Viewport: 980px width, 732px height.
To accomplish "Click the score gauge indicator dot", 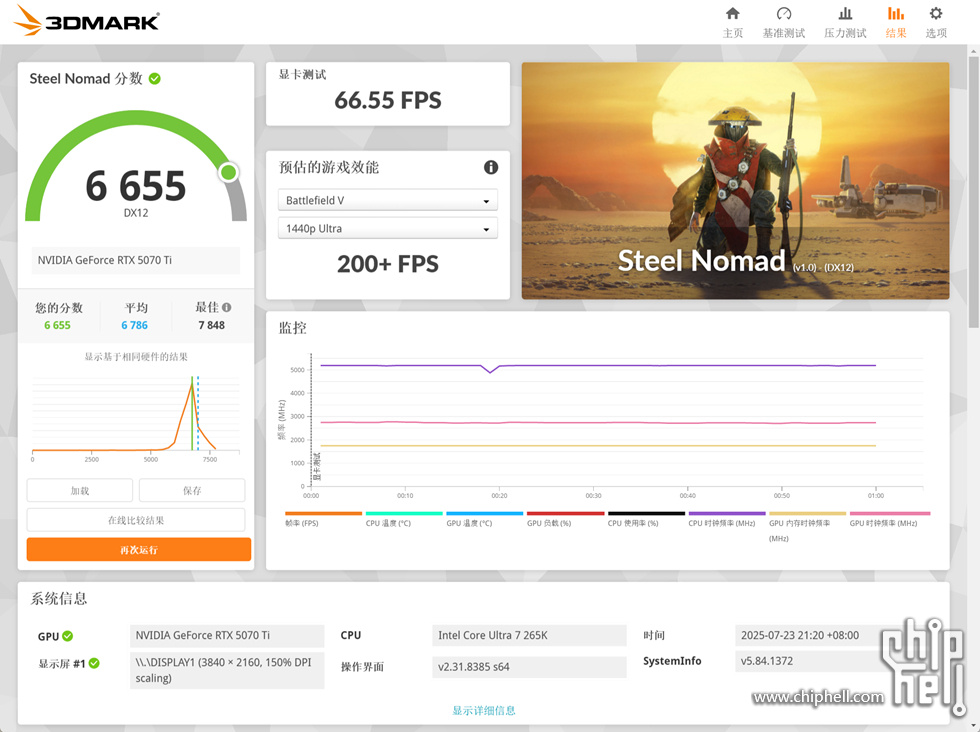I will pos(229,172).
